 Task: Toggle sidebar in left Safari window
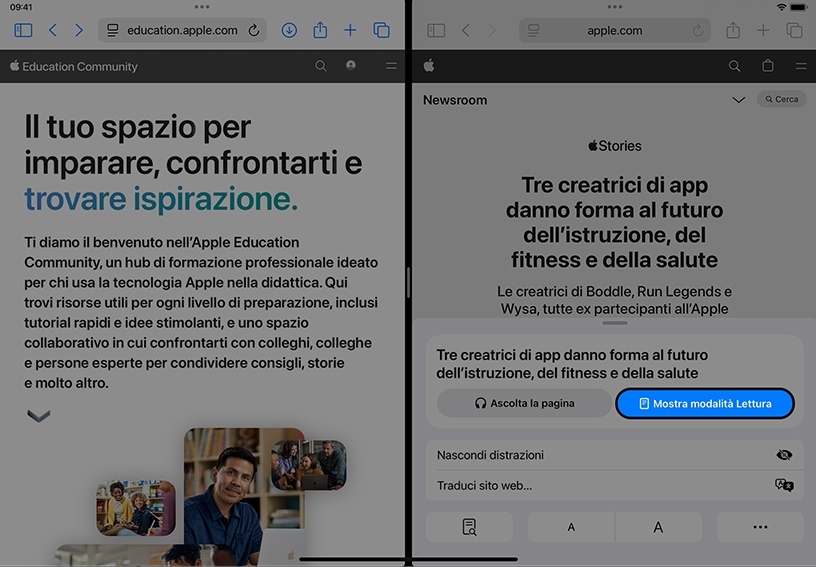23,30
